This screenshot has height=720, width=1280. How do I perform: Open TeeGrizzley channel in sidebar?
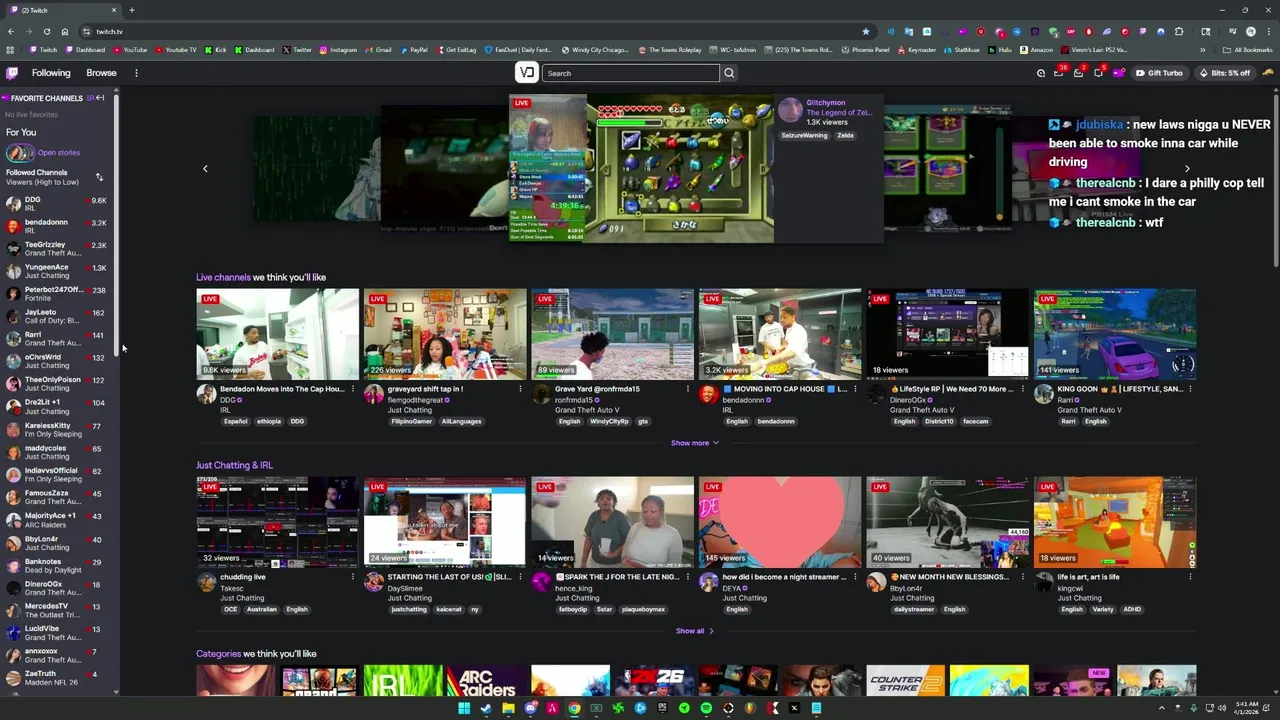coord(58,249)
